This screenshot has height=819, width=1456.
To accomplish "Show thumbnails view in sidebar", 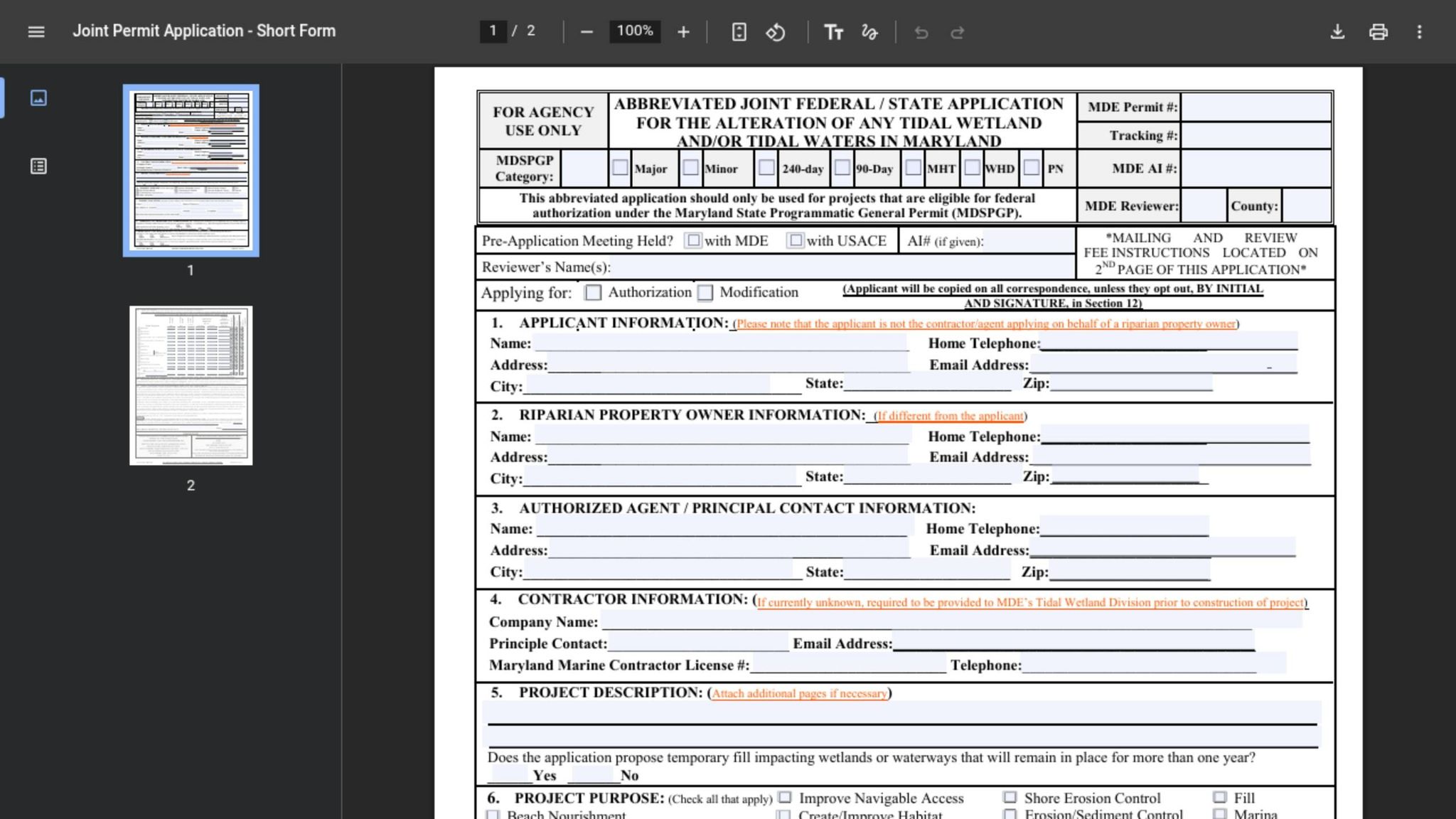I will [x=38, y=97].
